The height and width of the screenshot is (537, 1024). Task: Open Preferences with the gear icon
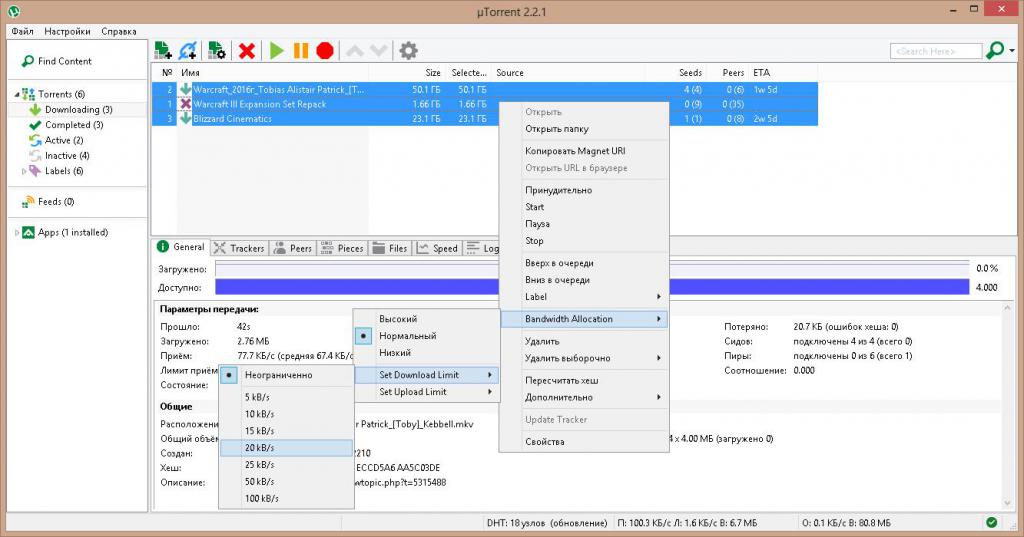408,50
